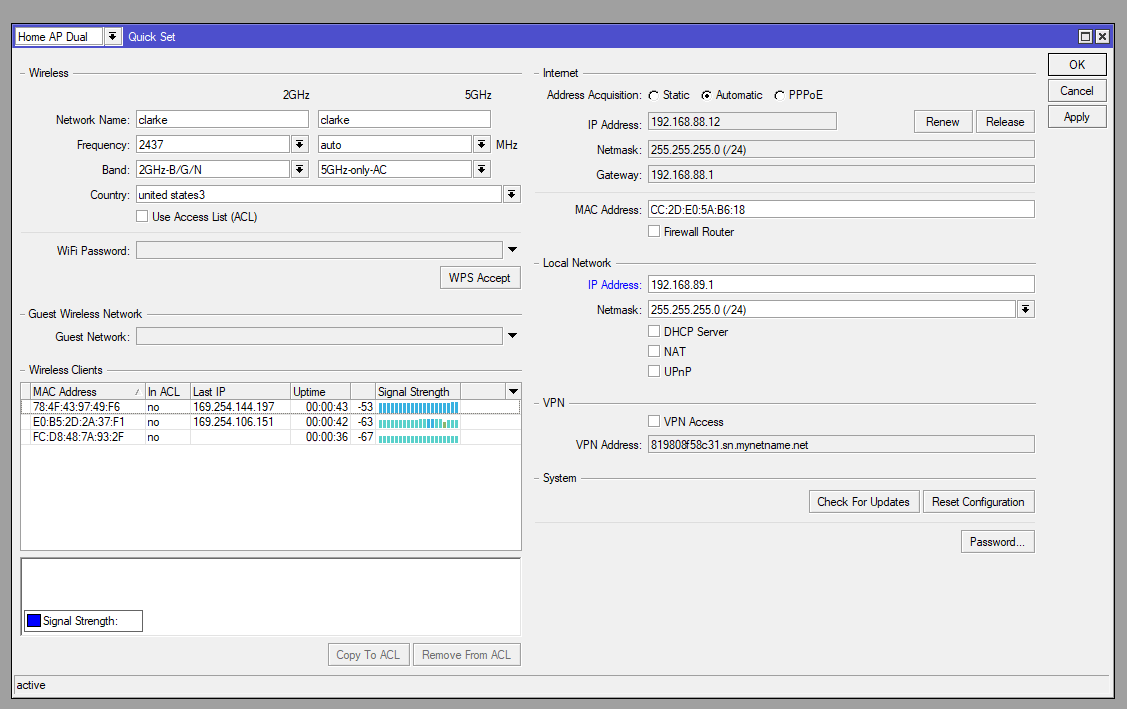Expand the Guest Network field arrow
Viewport: 1127px width, 709px height.
(x=512, y=337)
